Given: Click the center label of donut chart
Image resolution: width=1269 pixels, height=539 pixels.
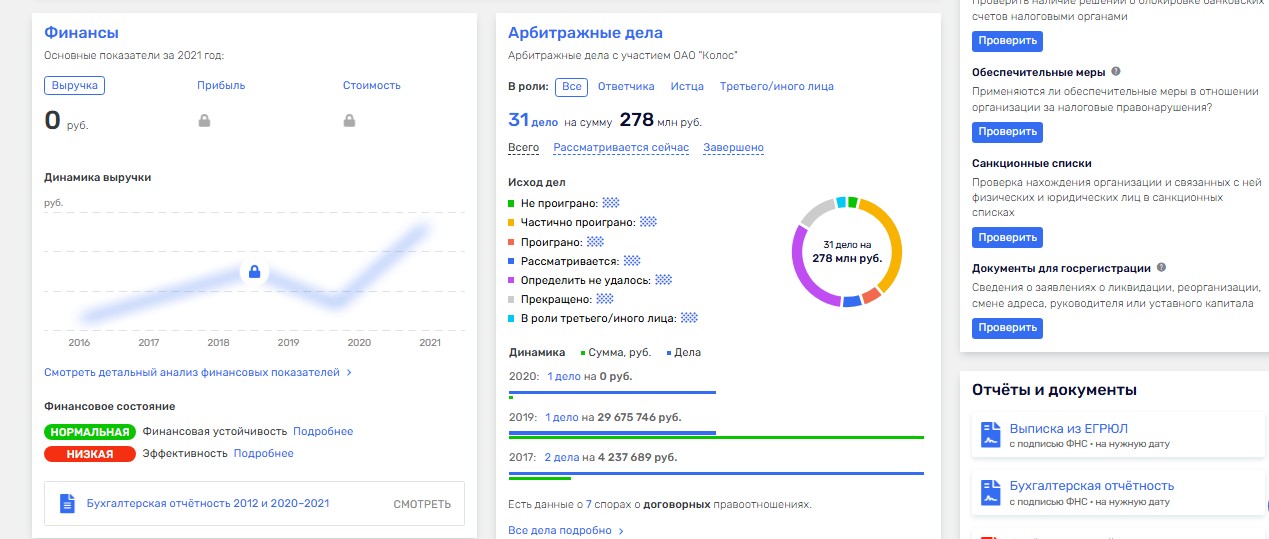Looking at the screenshot, I should 847,251.
